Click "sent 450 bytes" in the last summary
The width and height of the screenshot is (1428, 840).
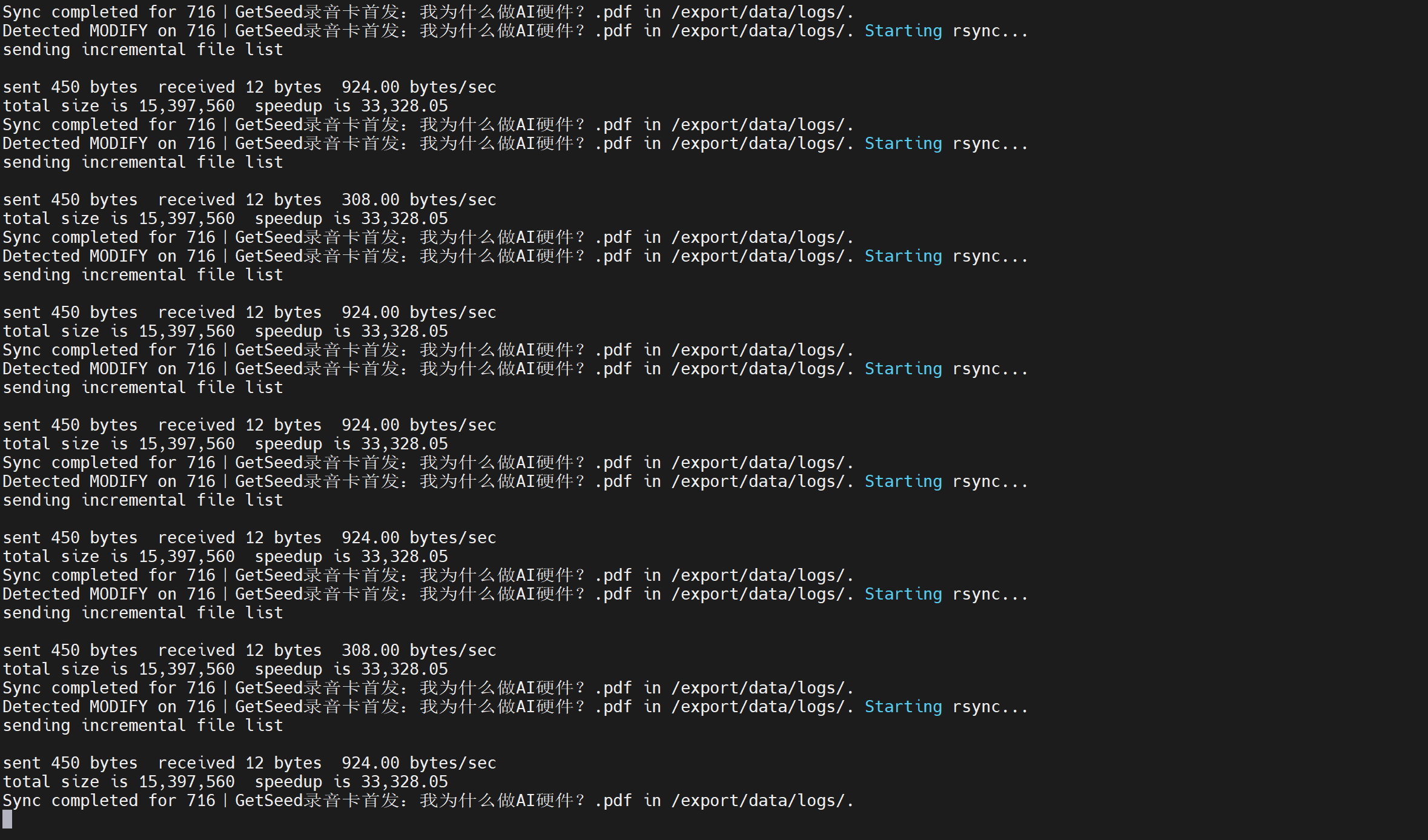70,763
